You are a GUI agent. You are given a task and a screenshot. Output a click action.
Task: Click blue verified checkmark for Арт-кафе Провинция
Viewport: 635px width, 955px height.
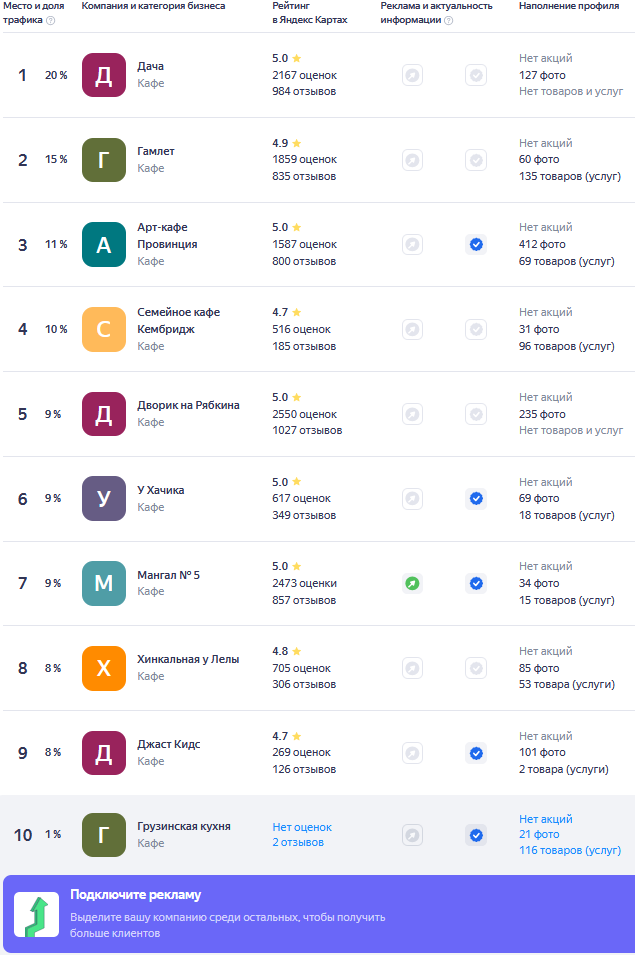pyautogui.click(x=476, y=244)
